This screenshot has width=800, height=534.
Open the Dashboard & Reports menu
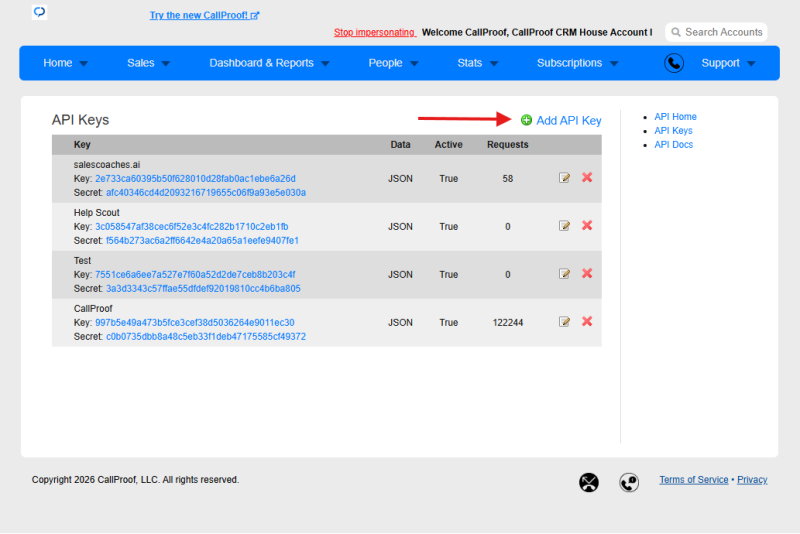(261, 63)
